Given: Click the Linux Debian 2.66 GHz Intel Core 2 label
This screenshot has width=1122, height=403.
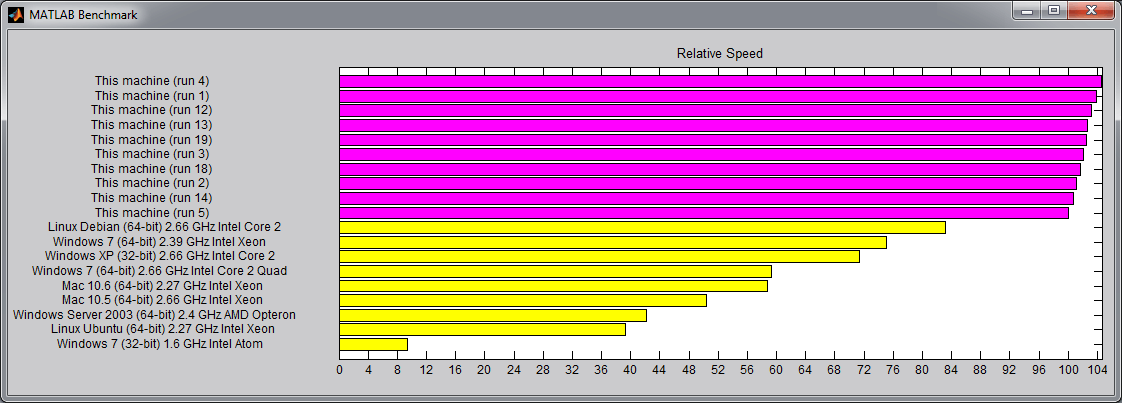Looking at the screenshot, I should pos(165,227).
